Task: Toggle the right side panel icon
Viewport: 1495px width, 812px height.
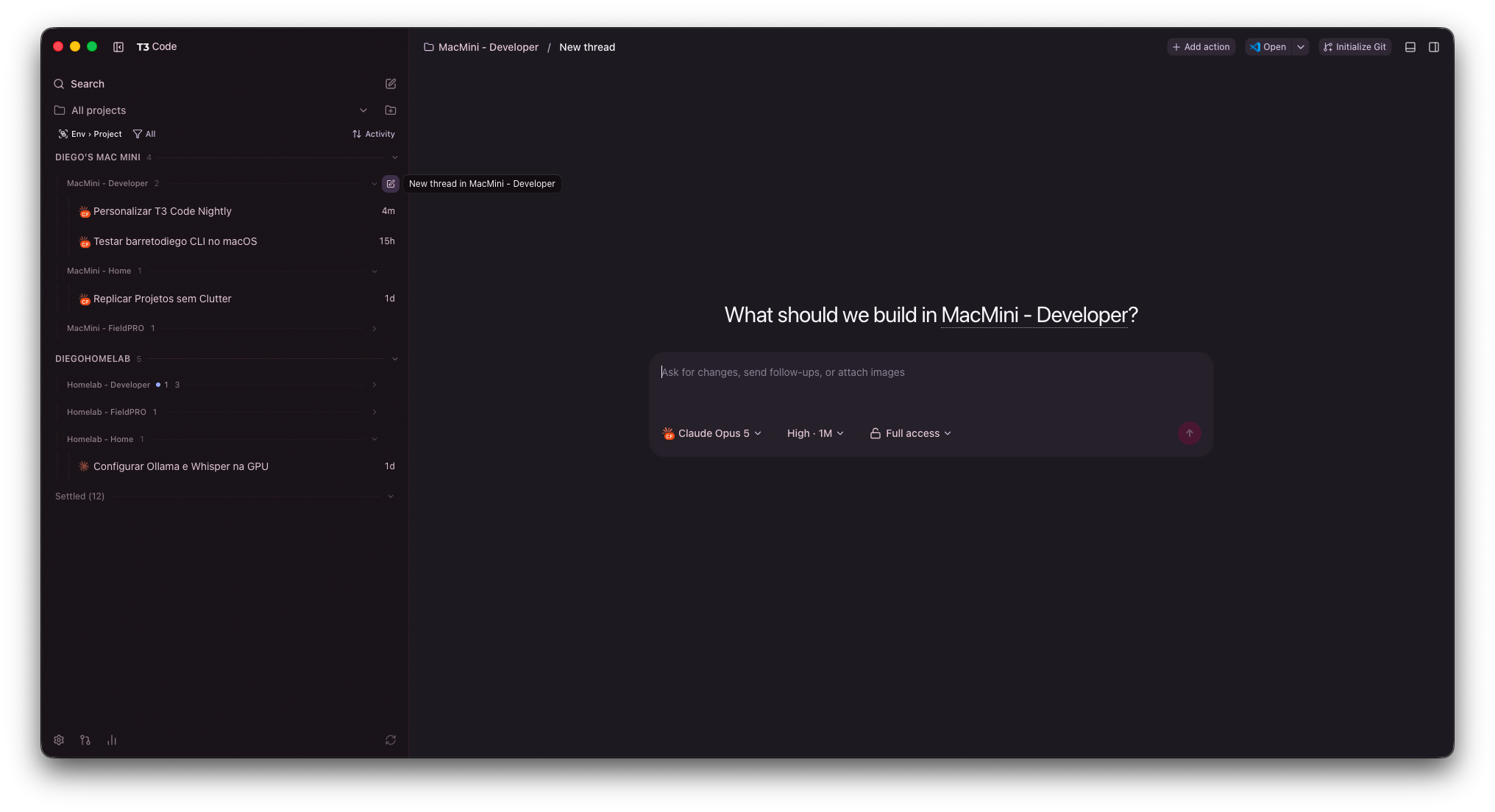Action: pos(1434,47)
